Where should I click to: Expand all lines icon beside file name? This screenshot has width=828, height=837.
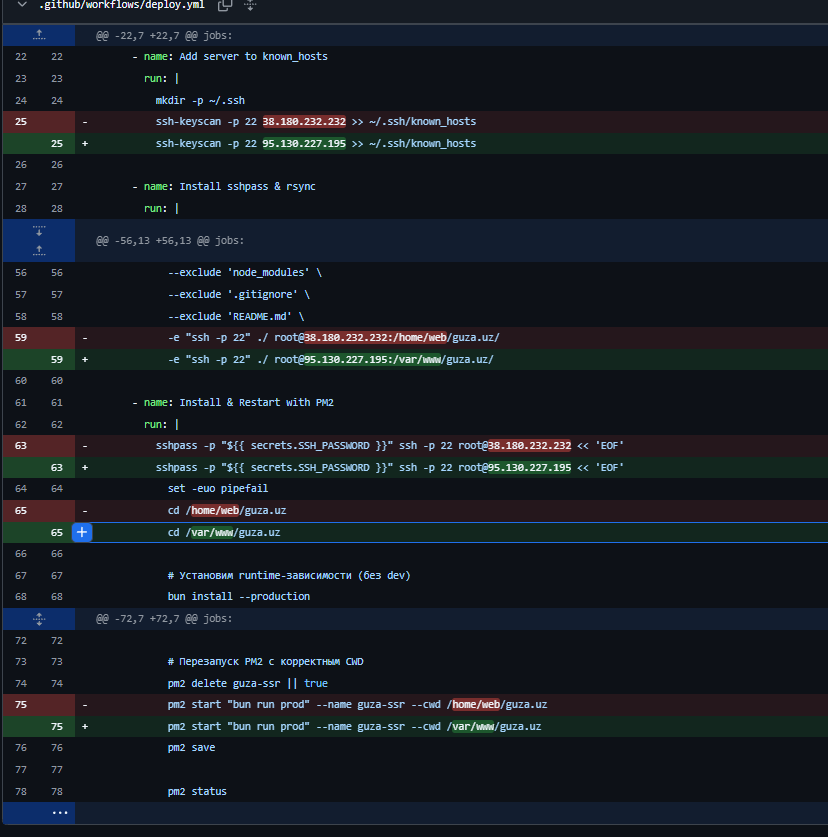[250, 5]
